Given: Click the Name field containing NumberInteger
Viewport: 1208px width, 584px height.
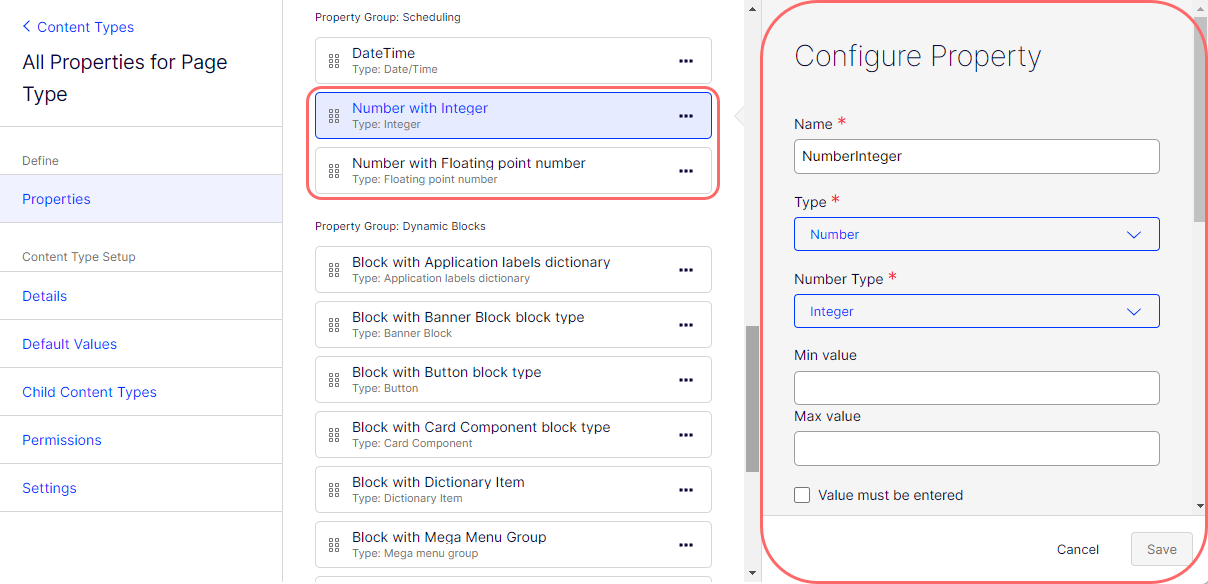Looking at the screenshot, I should coord(976,156).
